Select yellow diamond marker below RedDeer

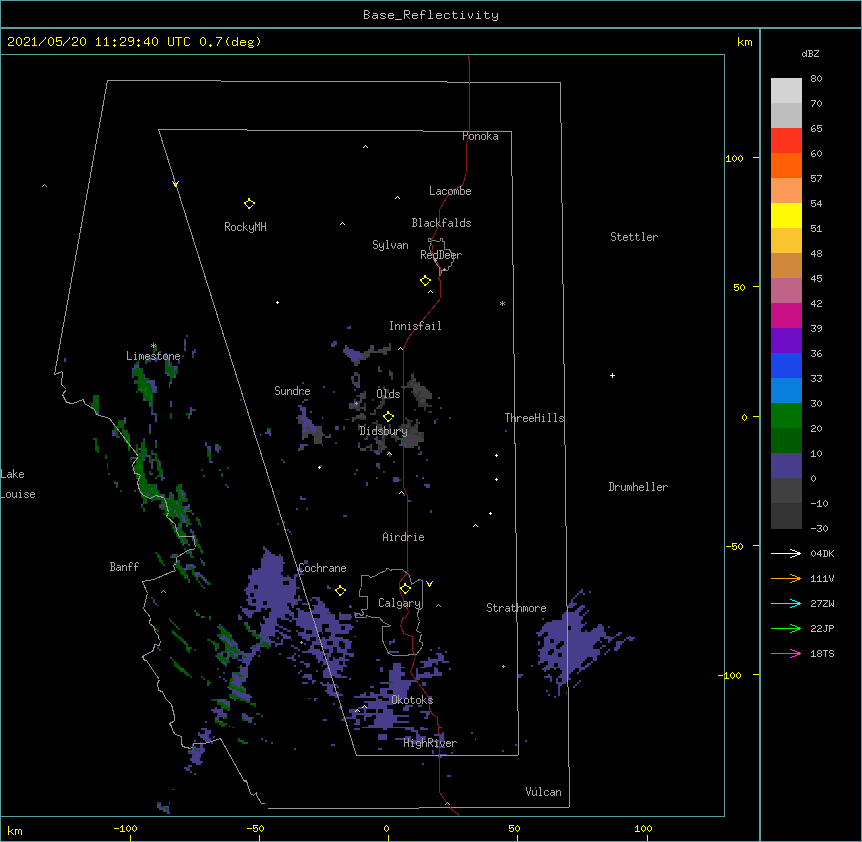pyautogui.click(x=426, y=281)
